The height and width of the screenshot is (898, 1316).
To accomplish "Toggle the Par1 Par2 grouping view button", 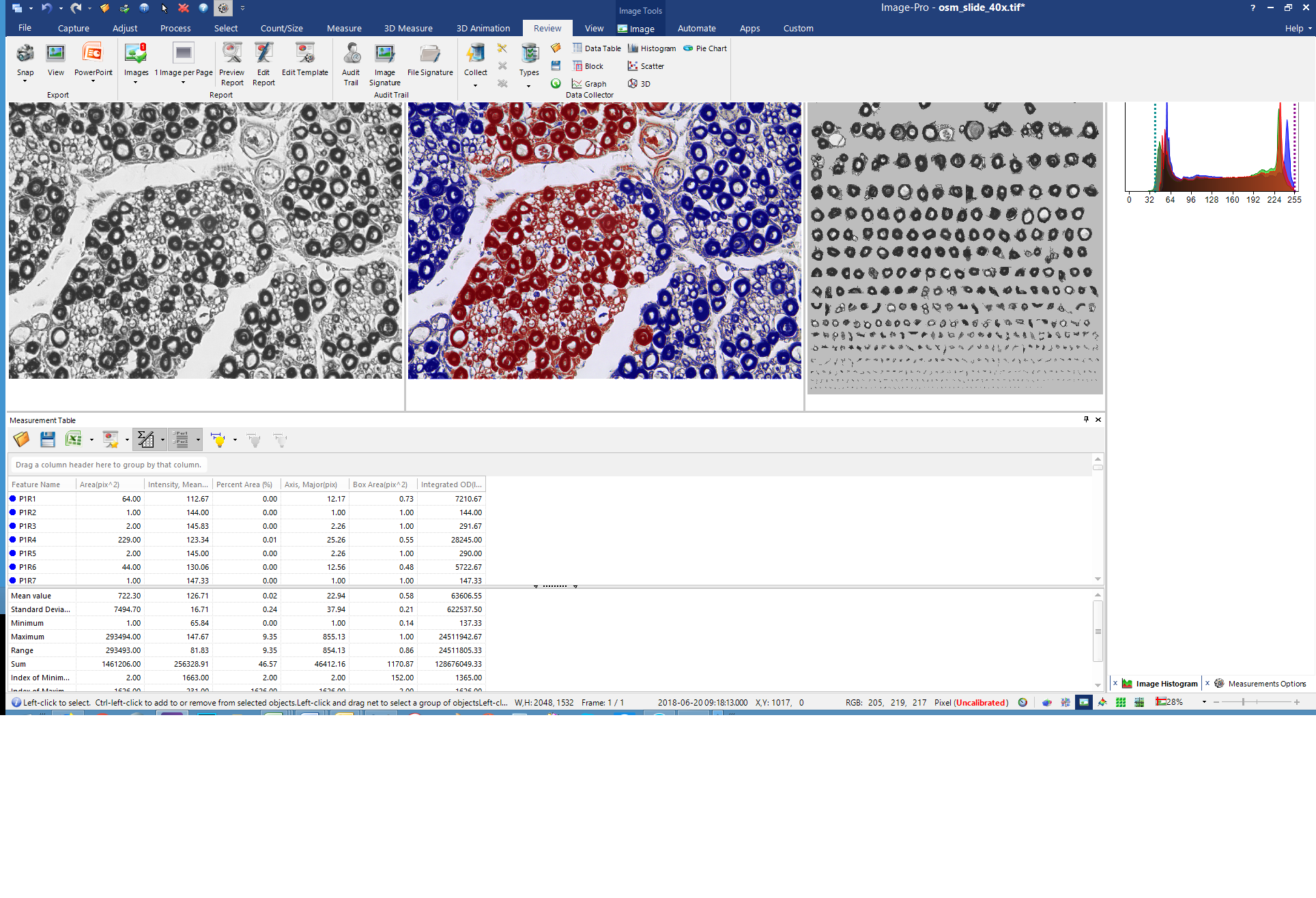I will [x=181, y=439].
